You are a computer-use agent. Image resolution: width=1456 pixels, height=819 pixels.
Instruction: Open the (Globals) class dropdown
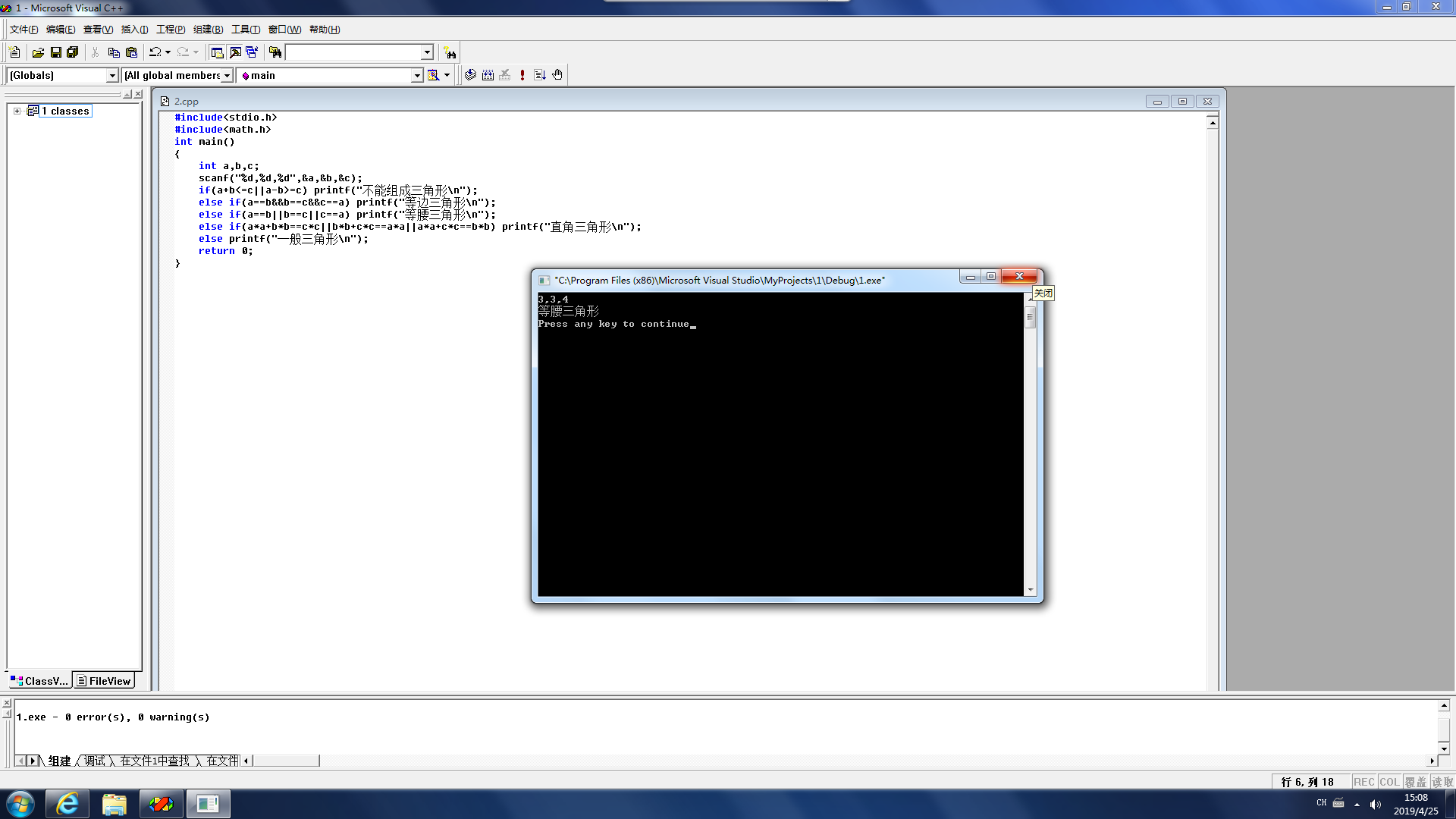coord(112,75)
